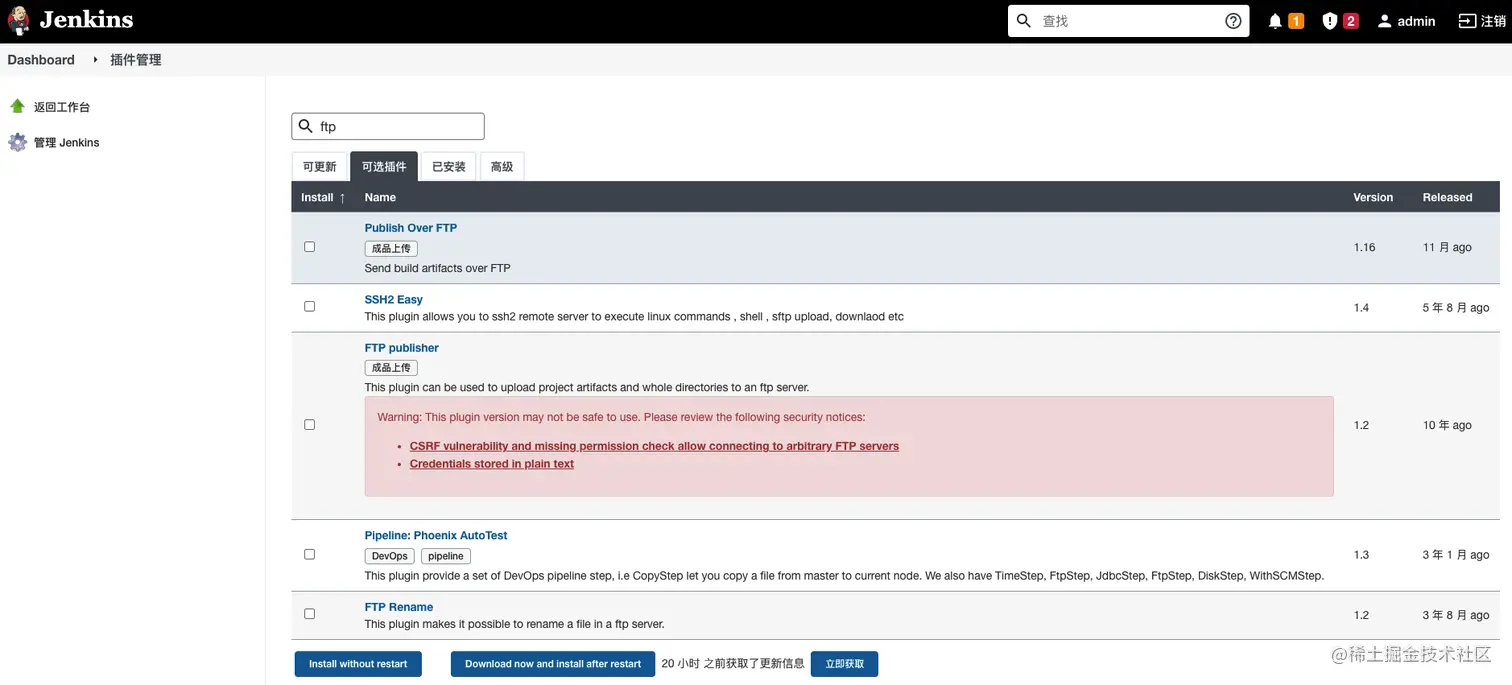Open the 返回工作台 sidebar link
This screenshot has width=1512, height=685.
coord(62,107)
